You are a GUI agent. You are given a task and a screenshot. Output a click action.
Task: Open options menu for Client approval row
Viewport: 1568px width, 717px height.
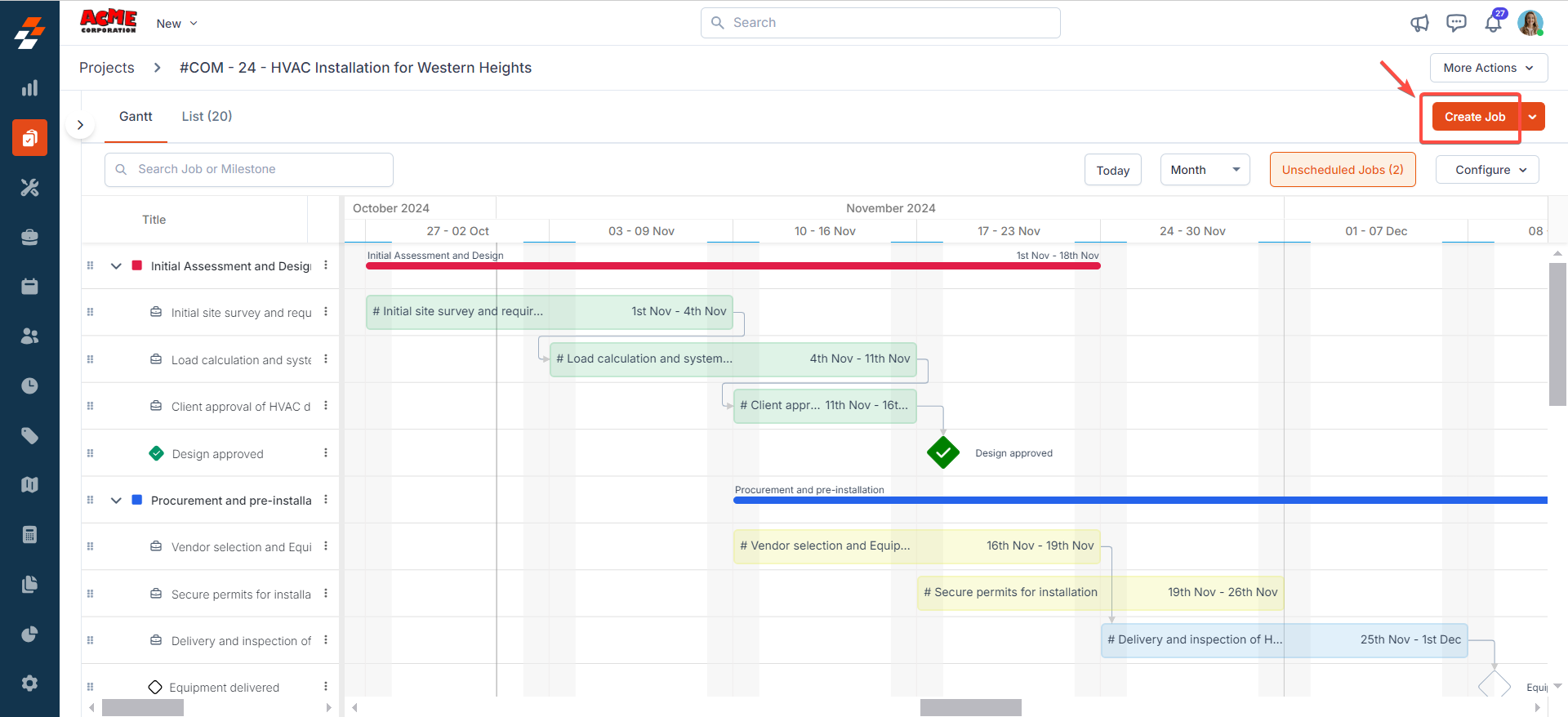point(326,406)
